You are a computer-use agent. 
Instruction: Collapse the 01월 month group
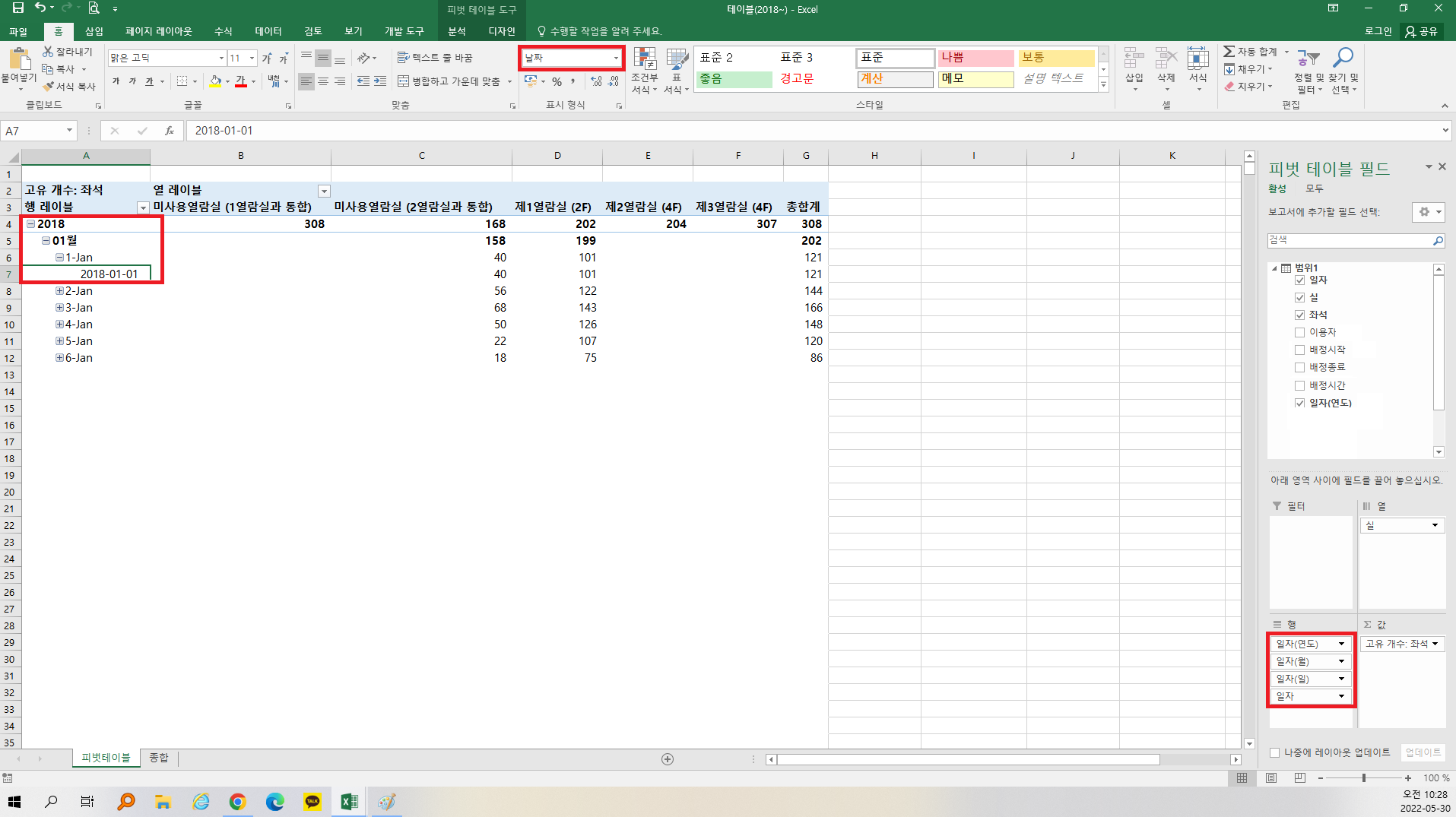pos(46,241)
